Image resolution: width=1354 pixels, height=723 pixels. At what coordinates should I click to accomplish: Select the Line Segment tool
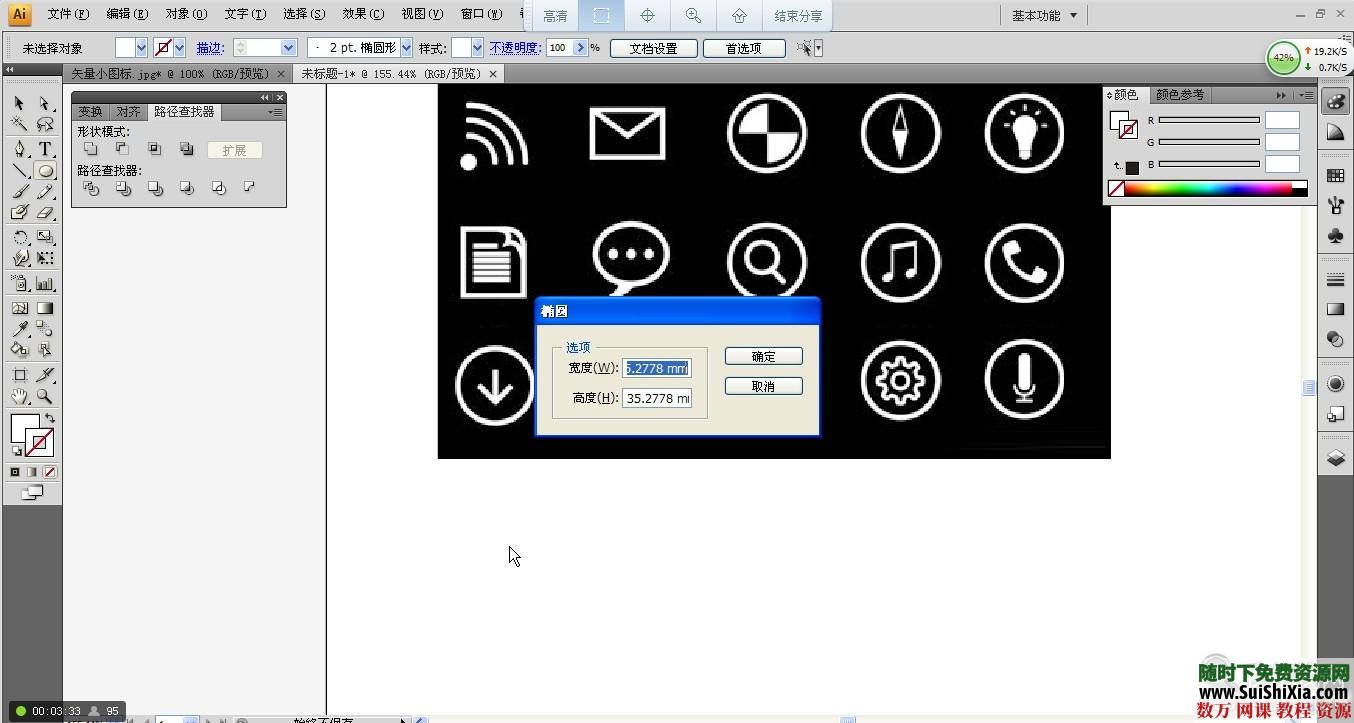point(19,171)
